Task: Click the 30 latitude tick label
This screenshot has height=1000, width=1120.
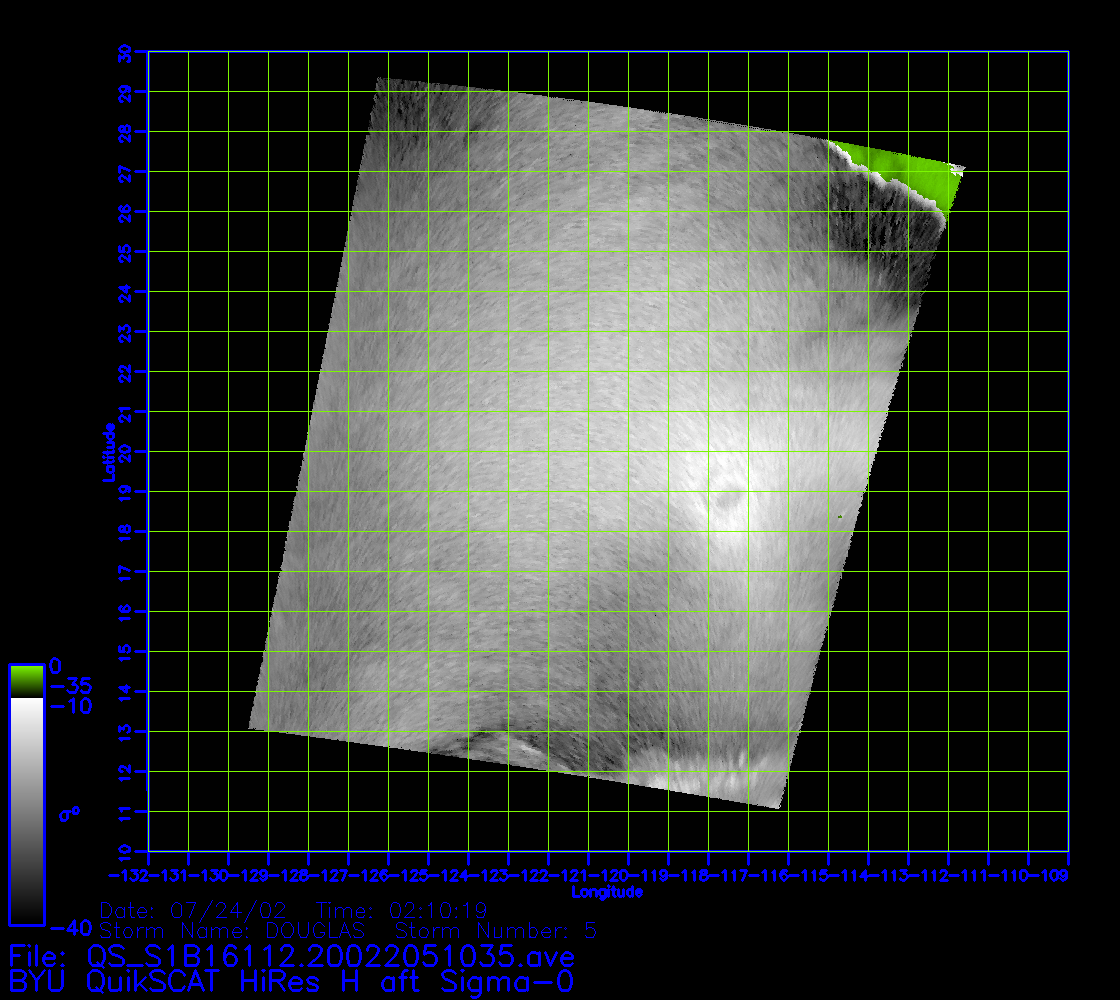Action: [x=124, y=52]
